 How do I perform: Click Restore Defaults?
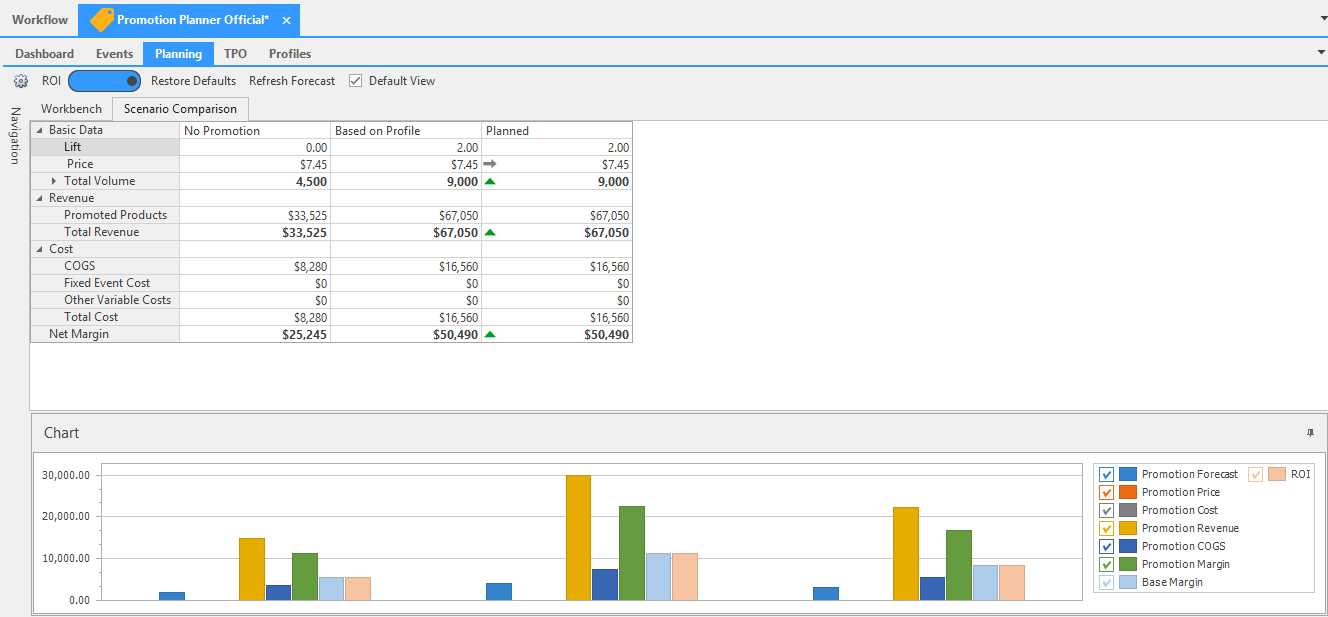tap(193, 81)
